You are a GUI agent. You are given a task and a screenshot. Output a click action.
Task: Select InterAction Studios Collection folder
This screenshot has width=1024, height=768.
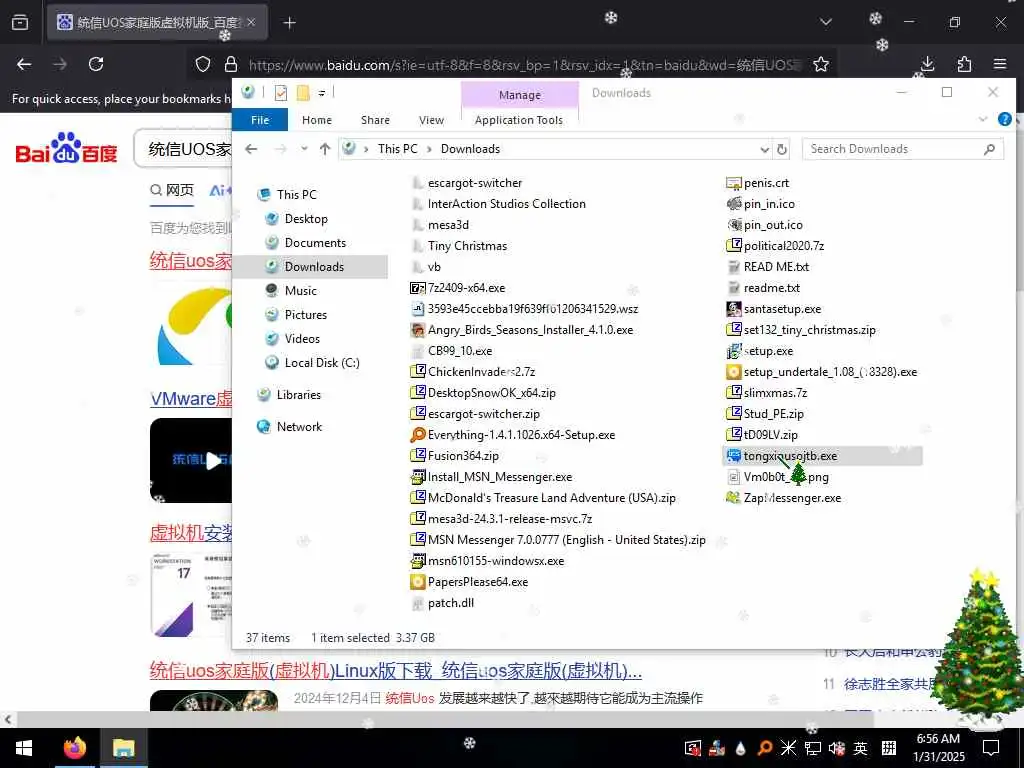pos(506,204)
